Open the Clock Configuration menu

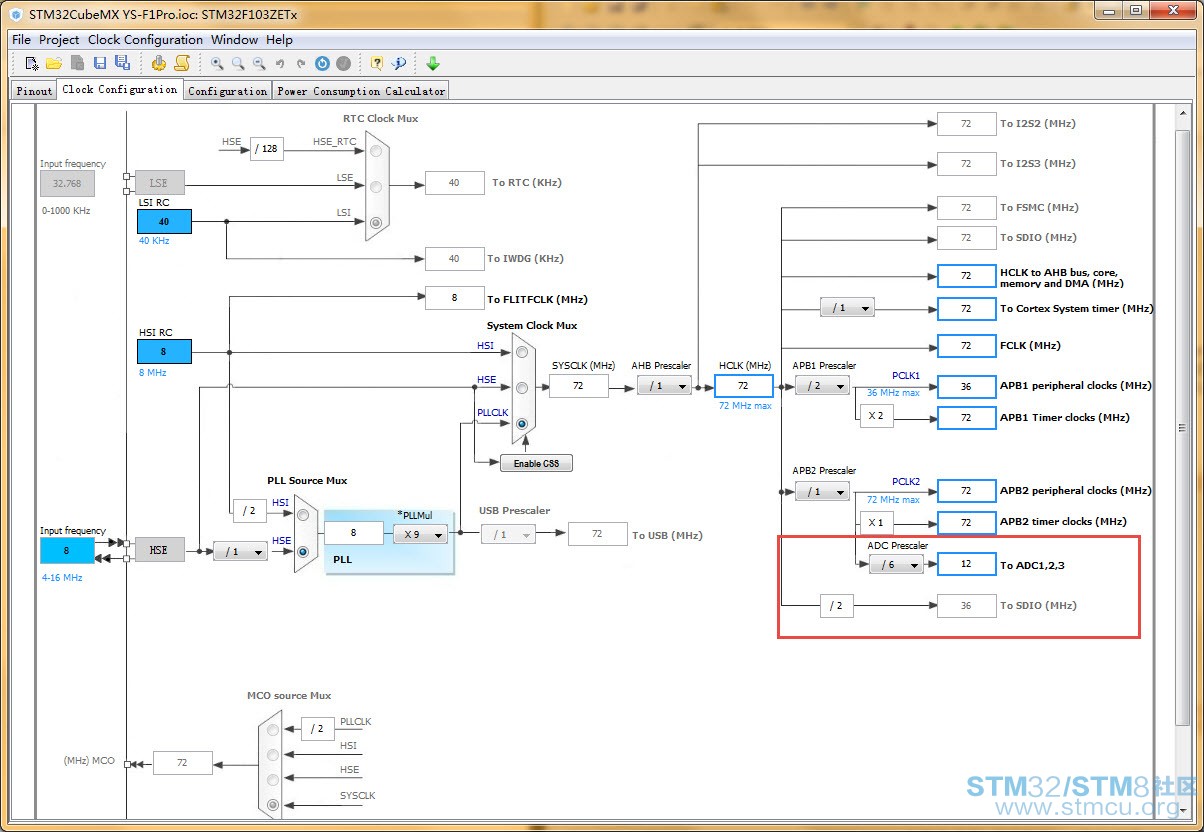click(145, 40)
